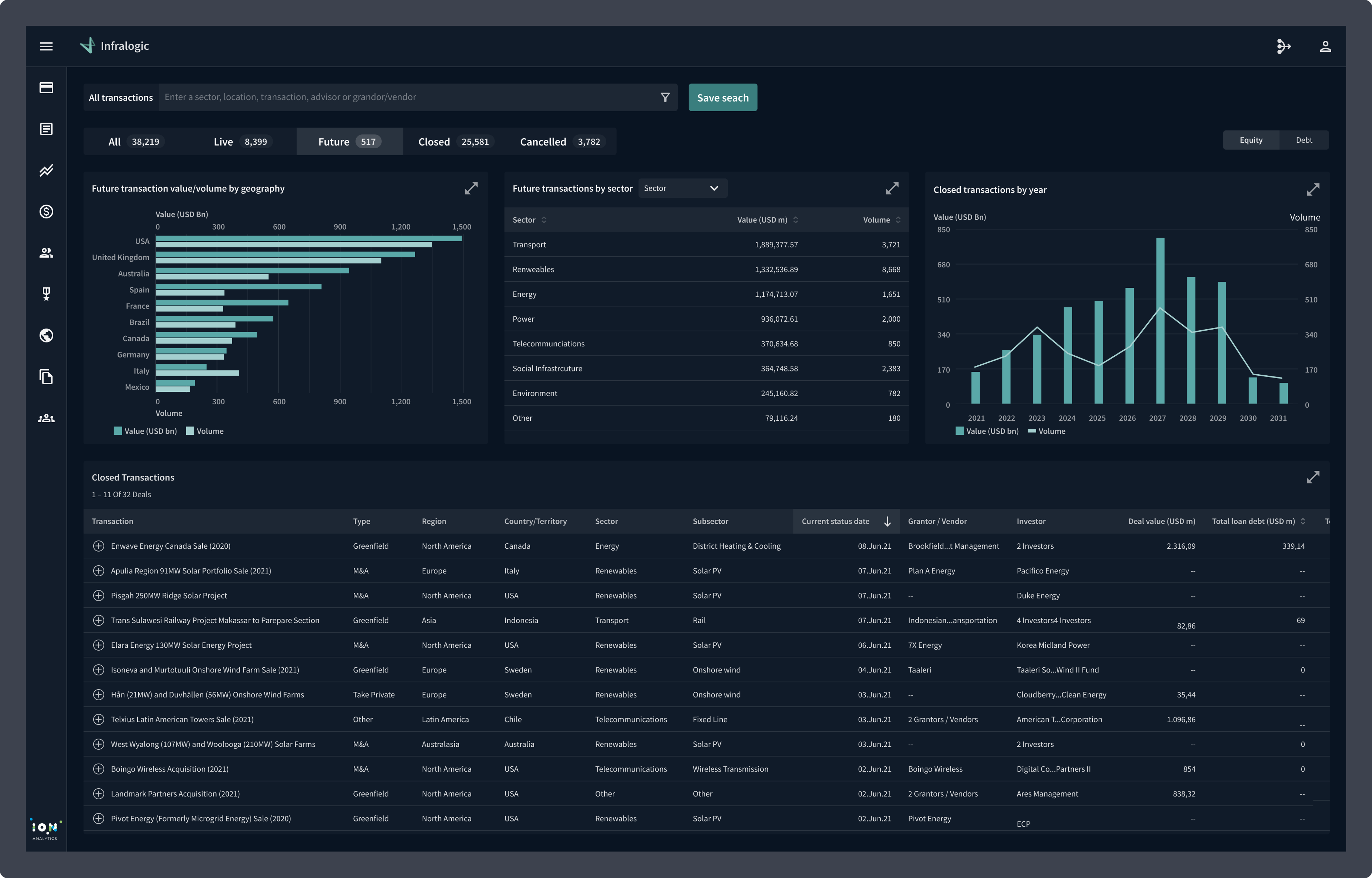The height and width of the screenshot is (878, 1372).
Task: Expand the Enwave Energy Canada Sale row
Action: 99,546
